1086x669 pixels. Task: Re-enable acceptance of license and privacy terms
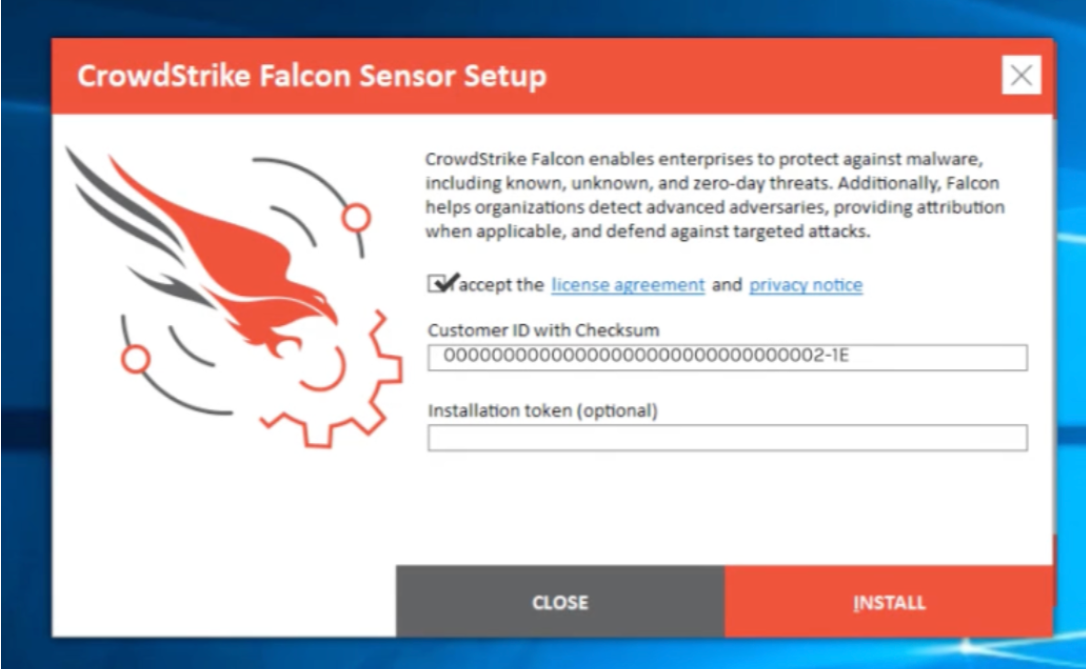click(434, 284)
